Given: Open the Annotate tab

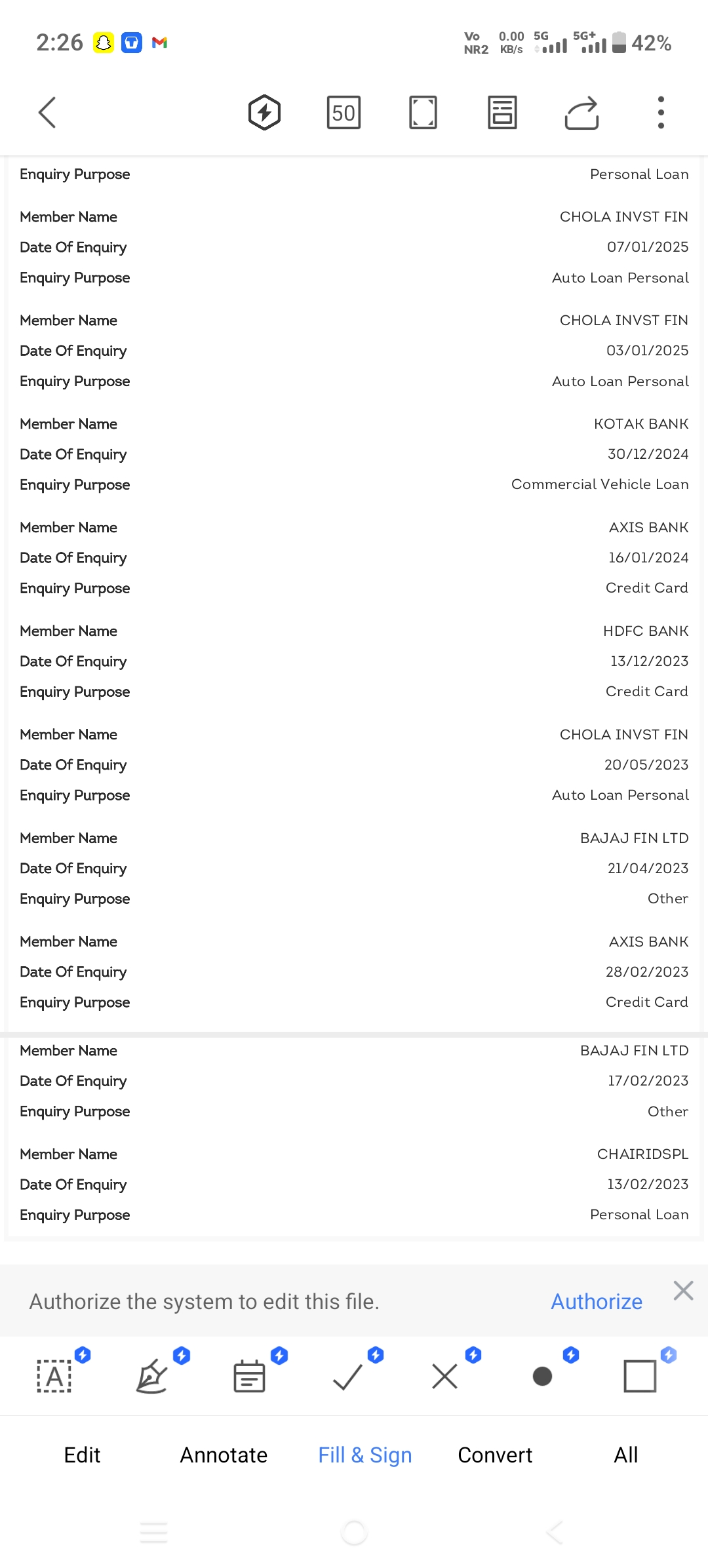Looking at the screenshot, I should [x=224, y=1455].
